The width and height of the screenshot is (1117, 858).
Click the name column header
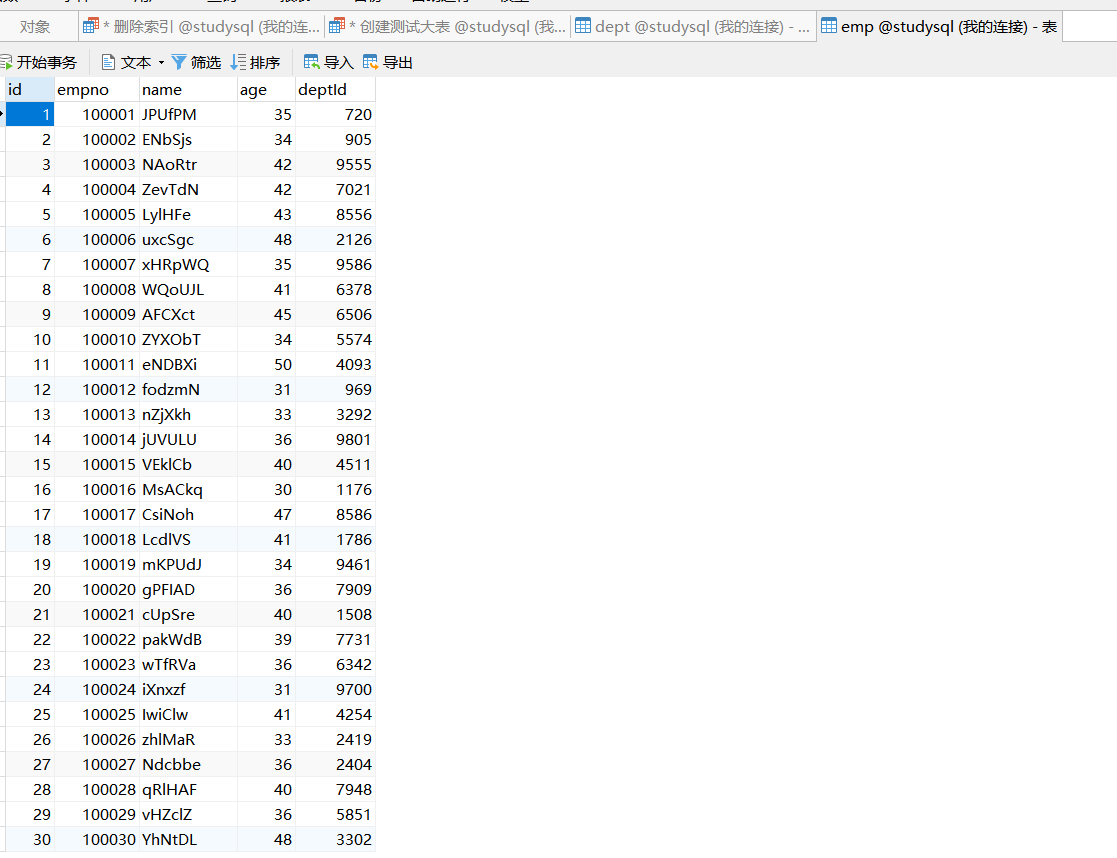(187, 90)
